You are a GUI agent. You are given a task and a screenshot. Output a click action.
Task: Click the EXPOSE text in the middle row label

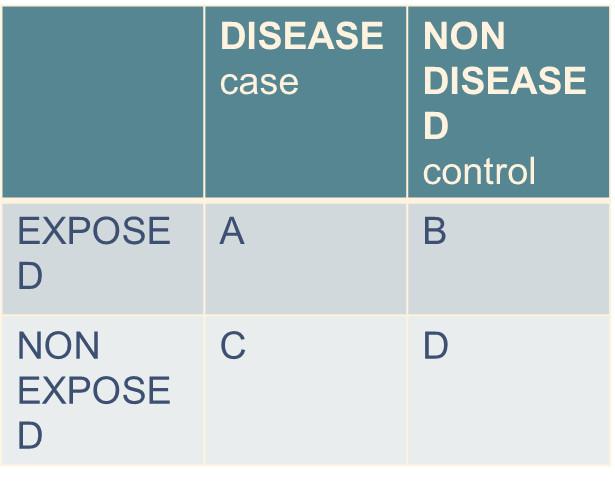[x=94, y=232]
